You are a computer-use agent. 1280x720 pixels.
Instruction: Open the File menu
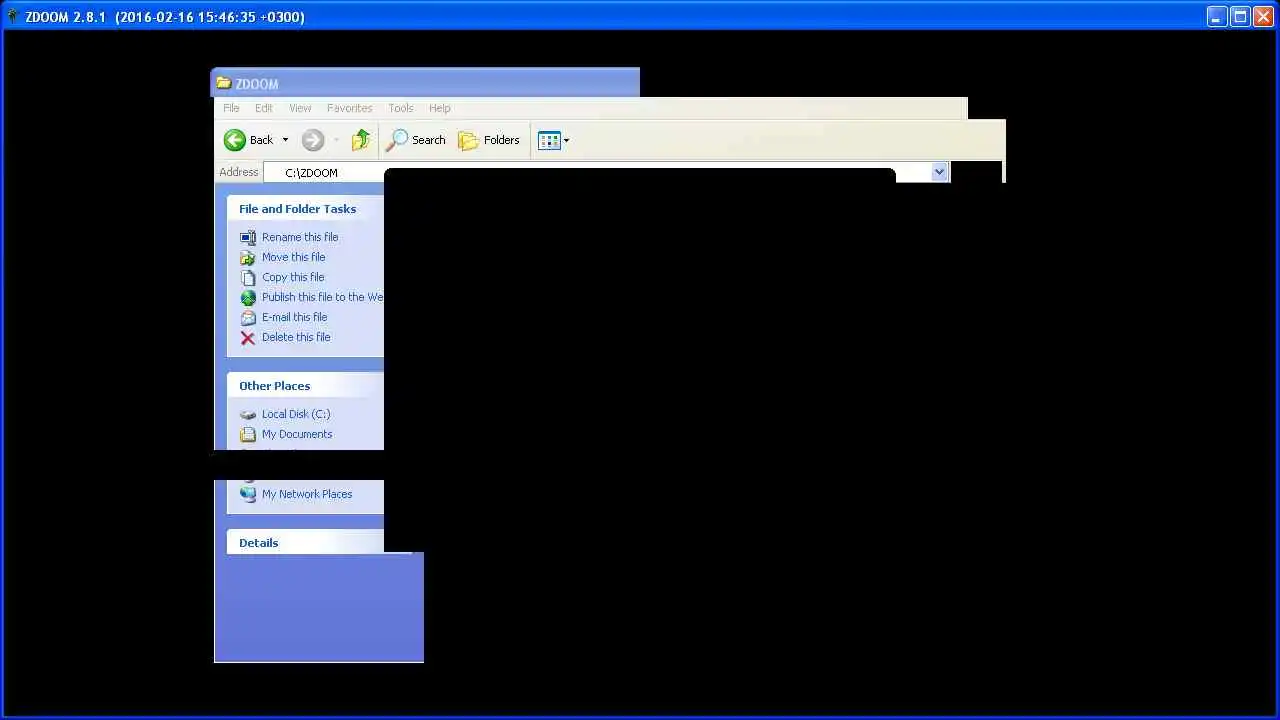(231, 108)
